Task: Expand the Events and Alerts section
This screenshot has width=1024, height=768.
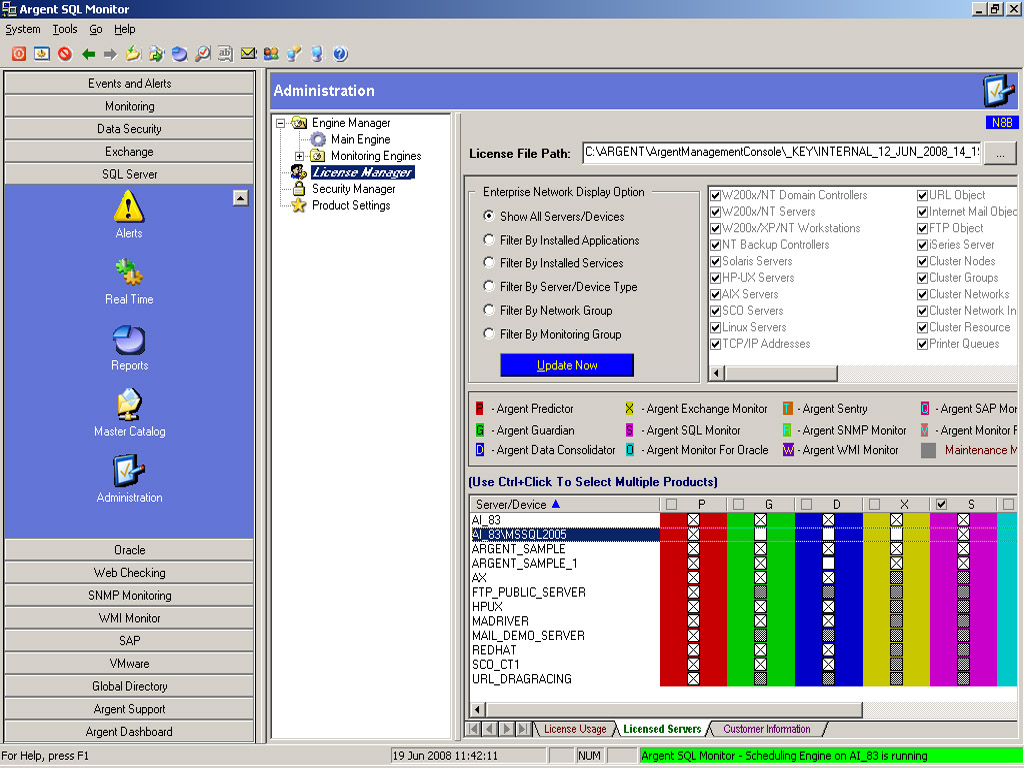Action: [x=129, y=84]
